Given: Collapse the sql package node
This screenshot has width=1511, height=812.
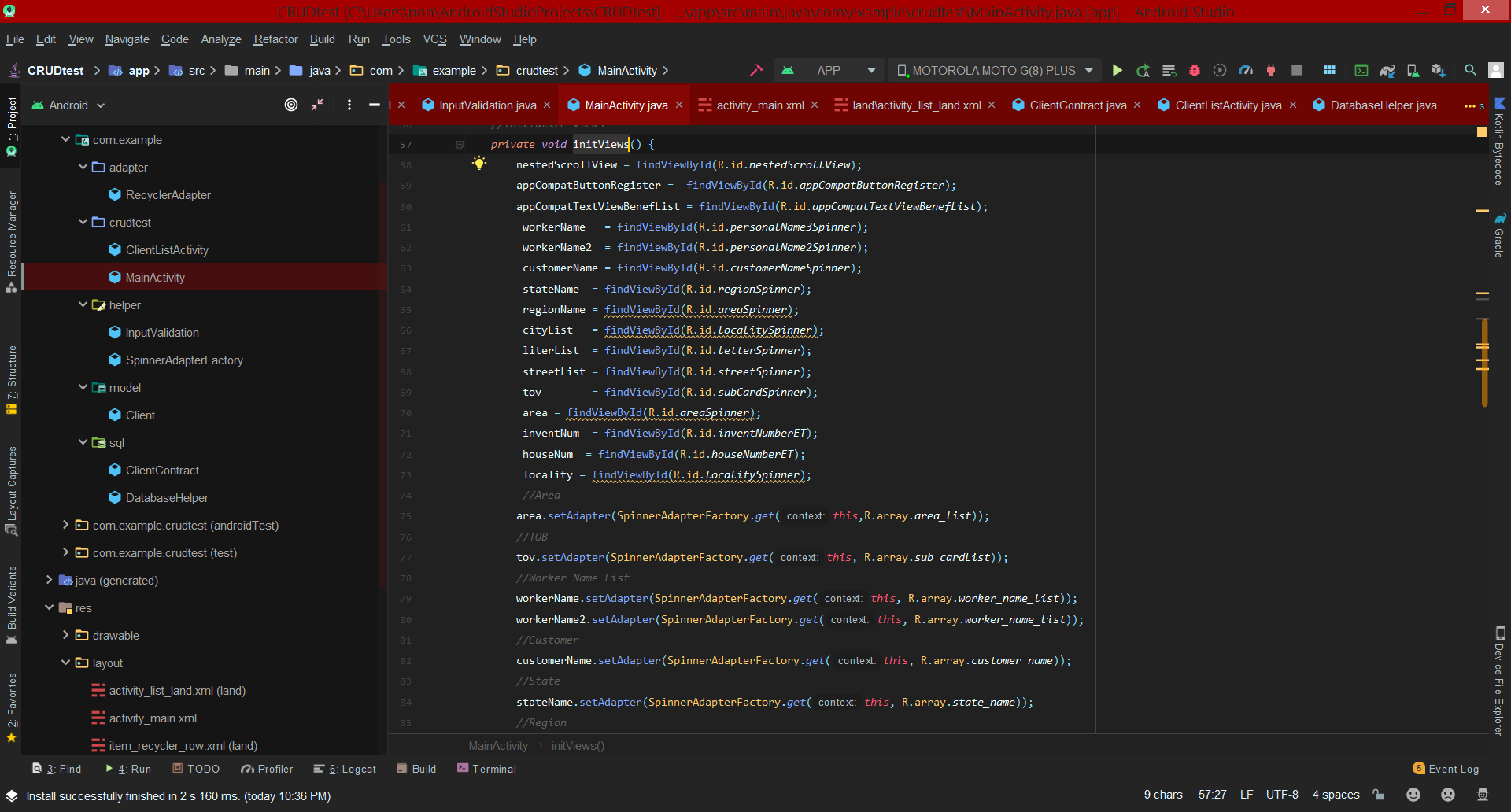Looking at the screenshot, I should (x=83, y=442).
